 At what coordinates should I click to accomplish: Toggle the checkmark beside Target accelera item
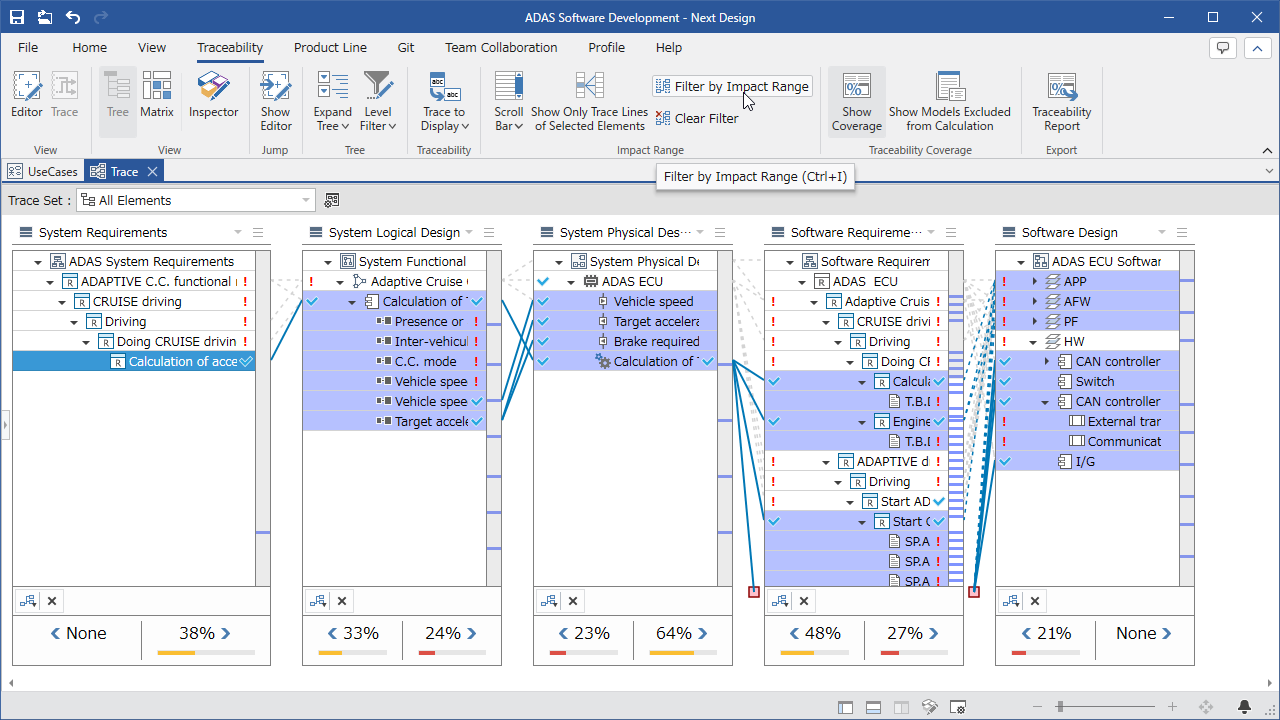pyautogui.click(x=543, y=321)
